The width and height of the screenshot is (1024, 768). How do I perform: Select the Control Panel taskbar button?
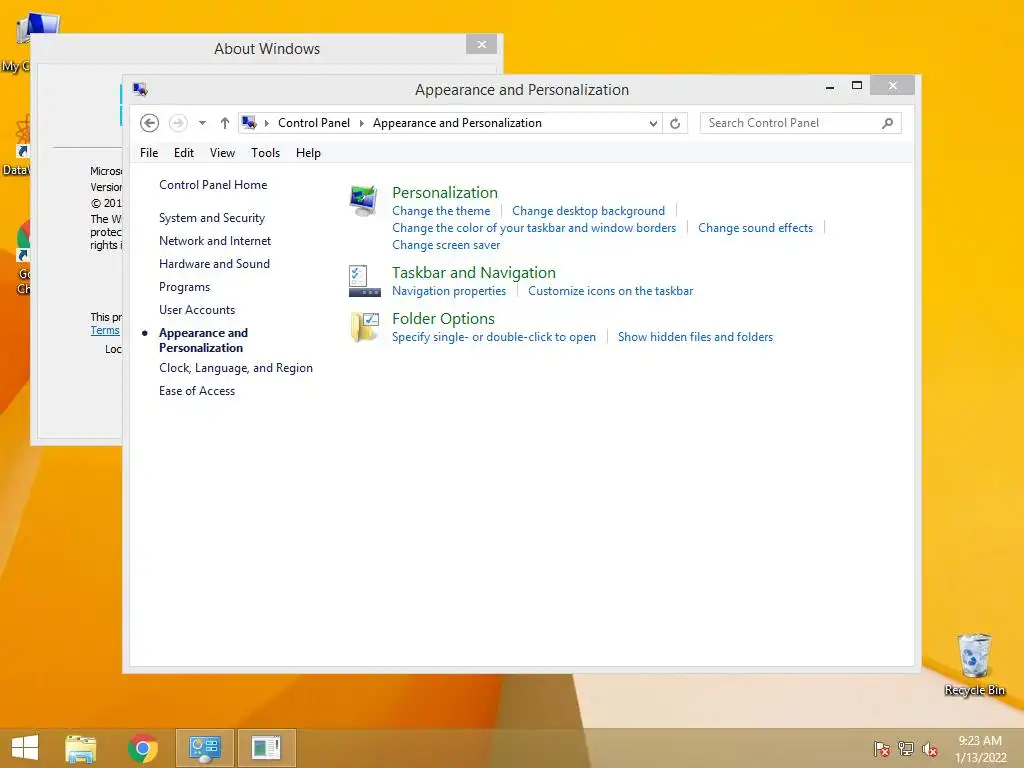click(204, 748)
